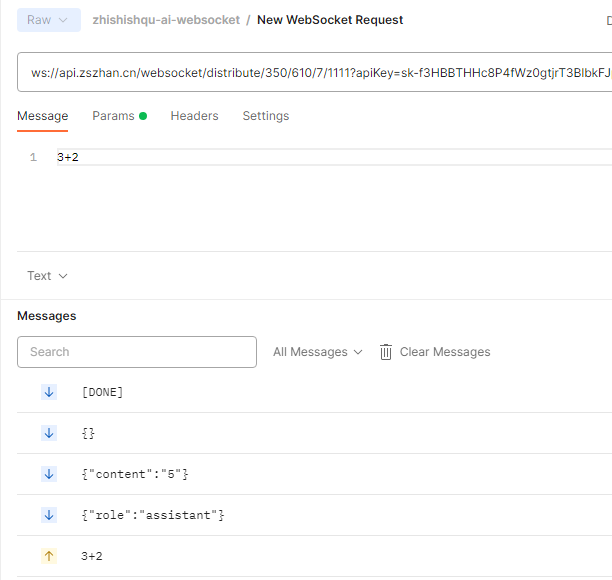Open the Settings tab
612x580 pixels.
[x=265, y=116]
